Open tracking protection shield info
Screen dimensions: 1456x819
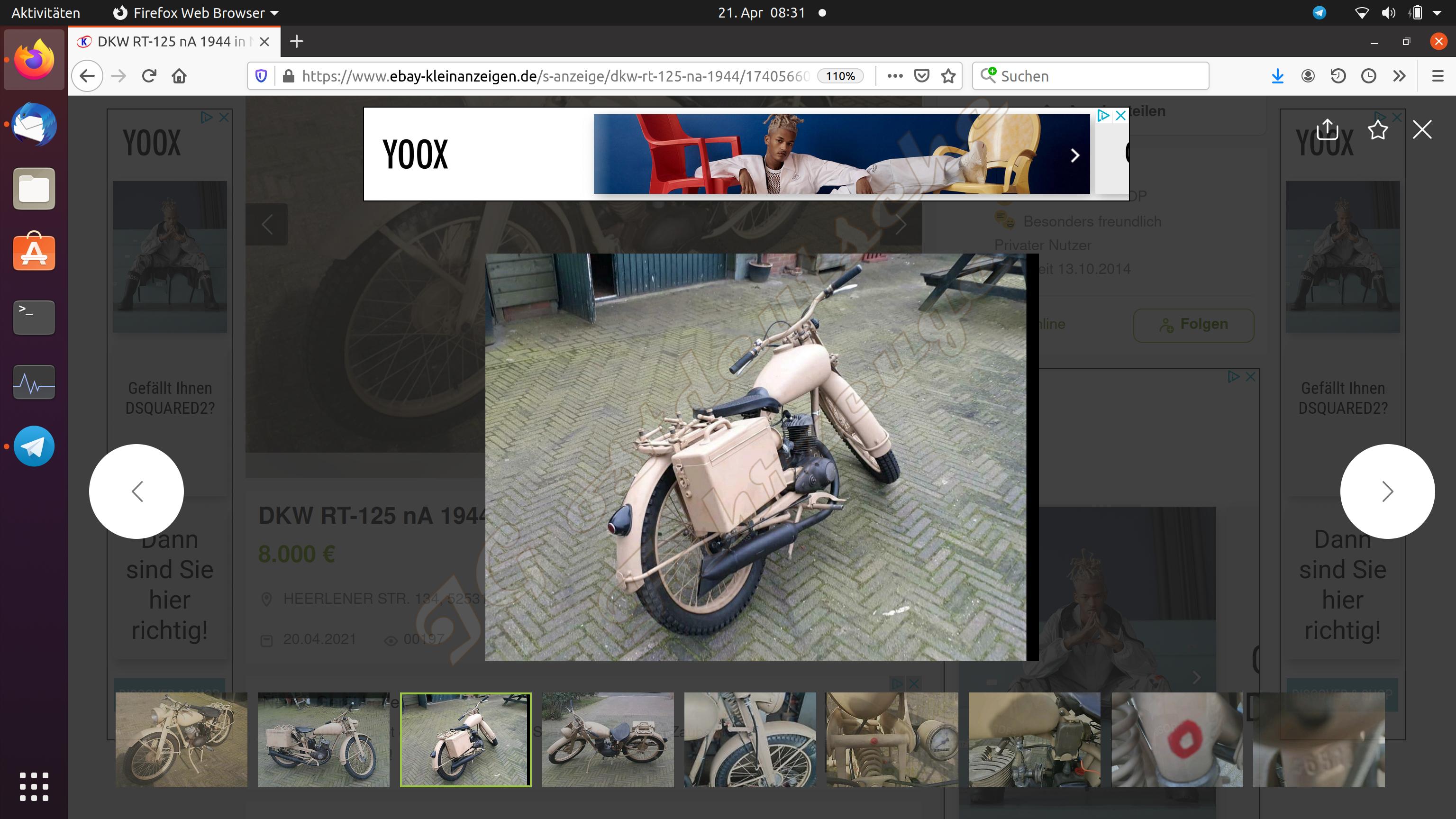click(x=261, y=76)
